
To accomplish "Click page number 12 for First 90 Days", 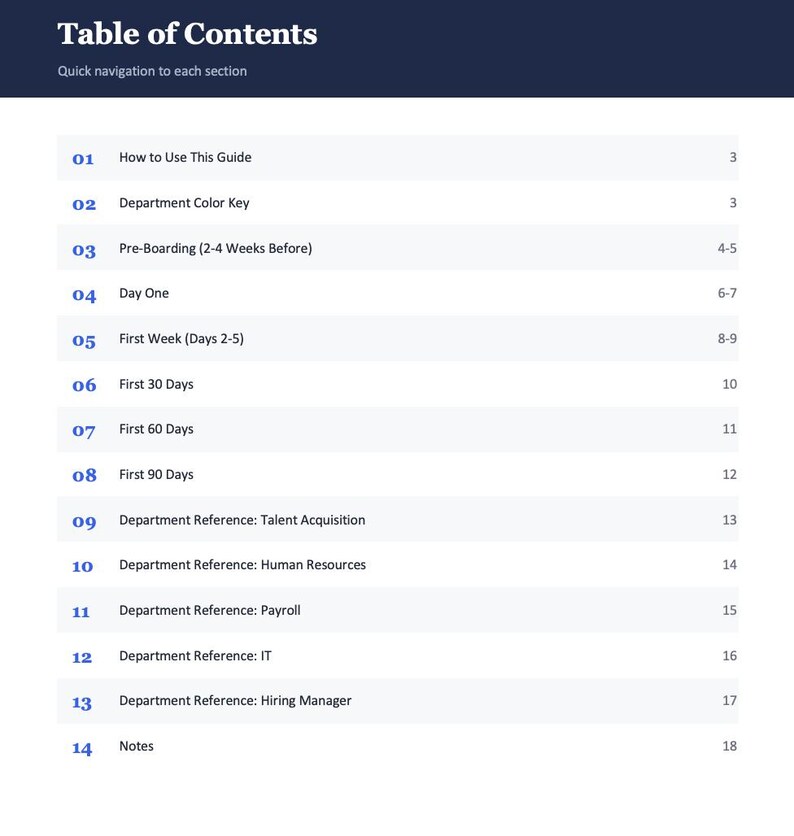I will click(729, 475).
